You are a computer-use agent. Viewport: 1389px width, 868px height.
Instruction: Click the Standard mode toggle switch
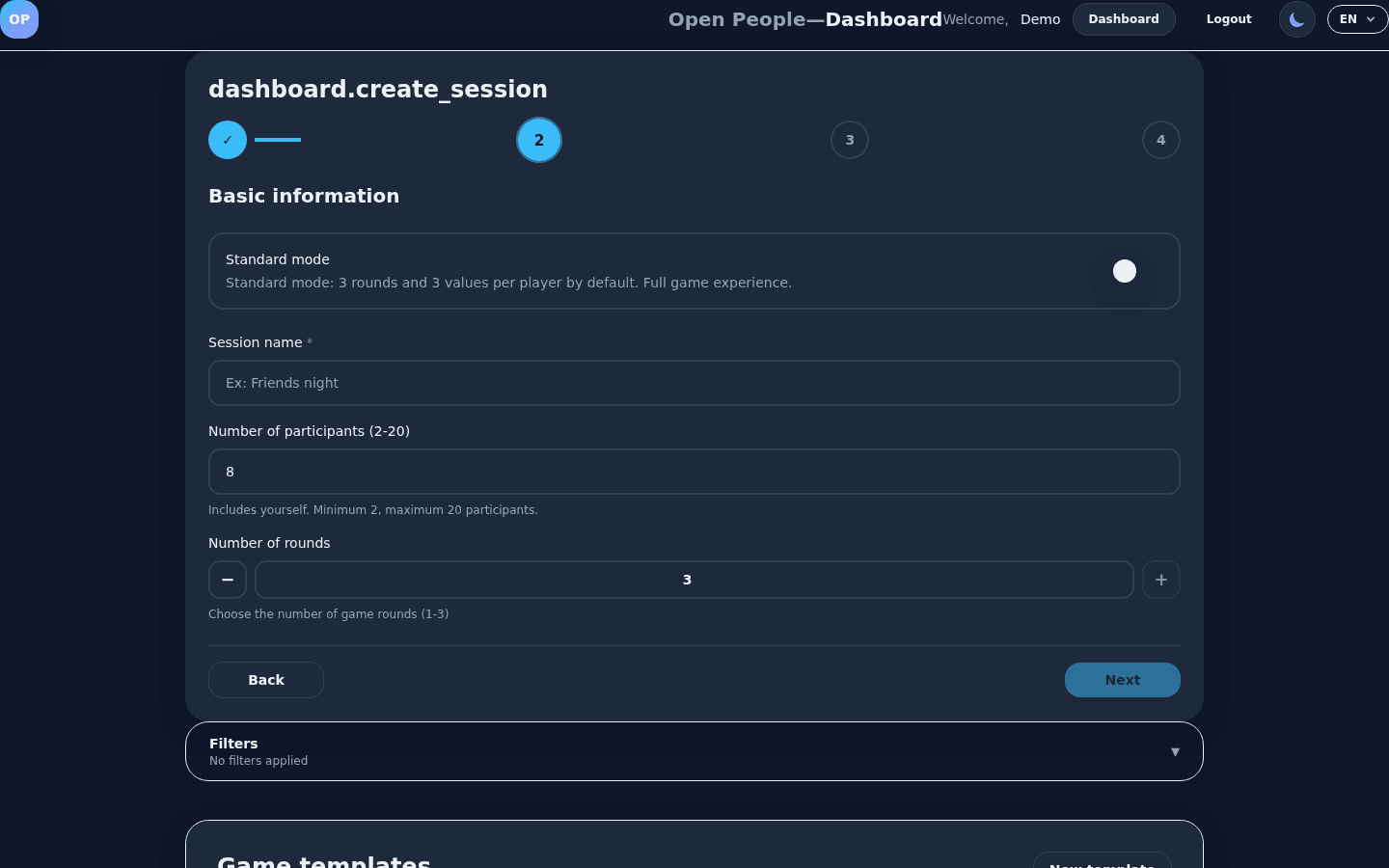(1125, 271)
